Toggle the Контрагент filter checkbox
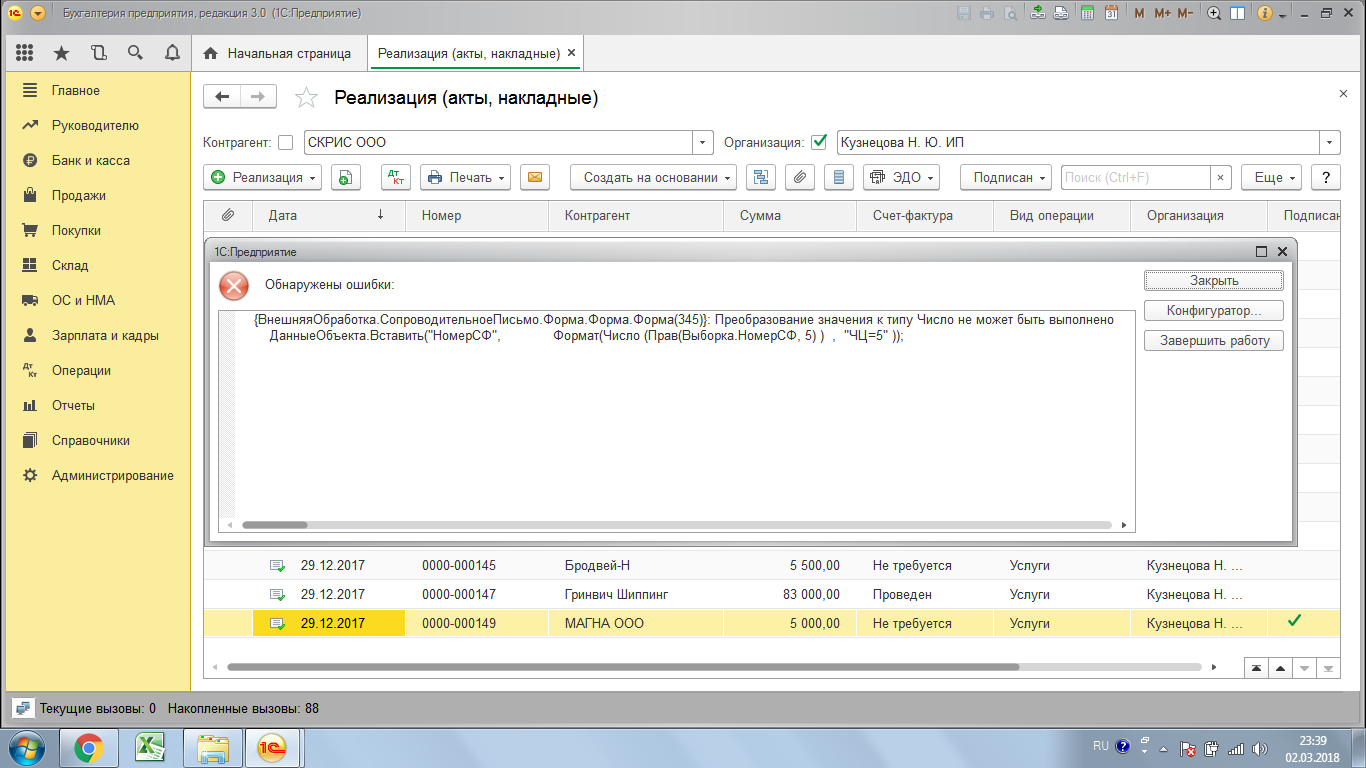 coord(286,142)
